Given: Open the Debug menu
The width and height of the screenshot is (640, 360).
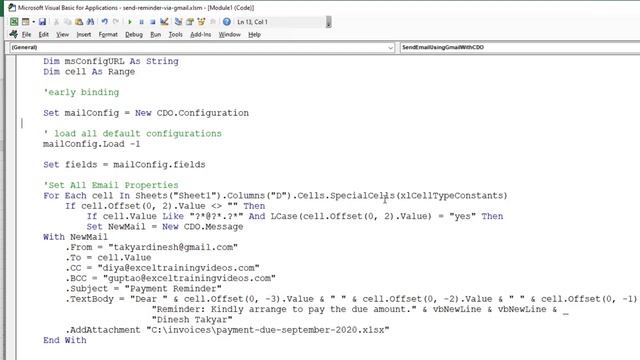Looking at the screenshot, I should tap(134, 35).
